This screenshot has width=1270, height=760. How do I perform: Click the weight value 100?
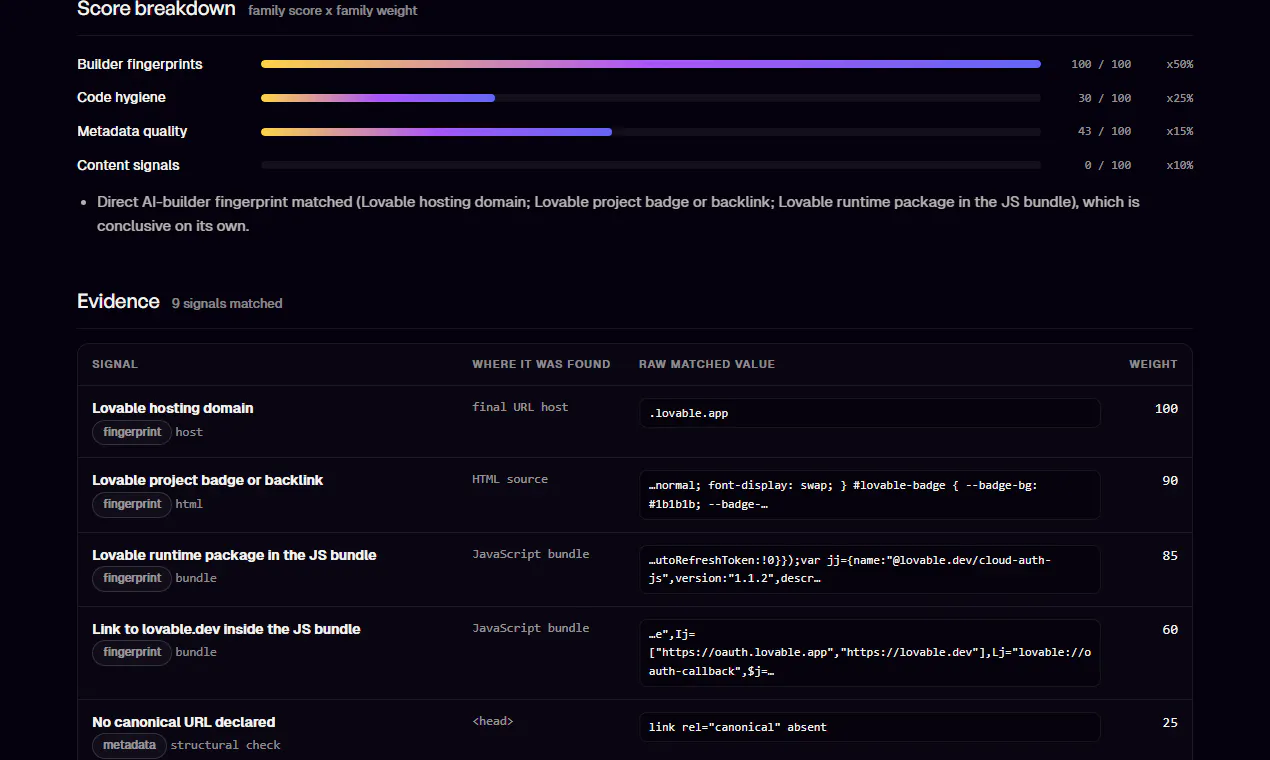[1166, 408]
